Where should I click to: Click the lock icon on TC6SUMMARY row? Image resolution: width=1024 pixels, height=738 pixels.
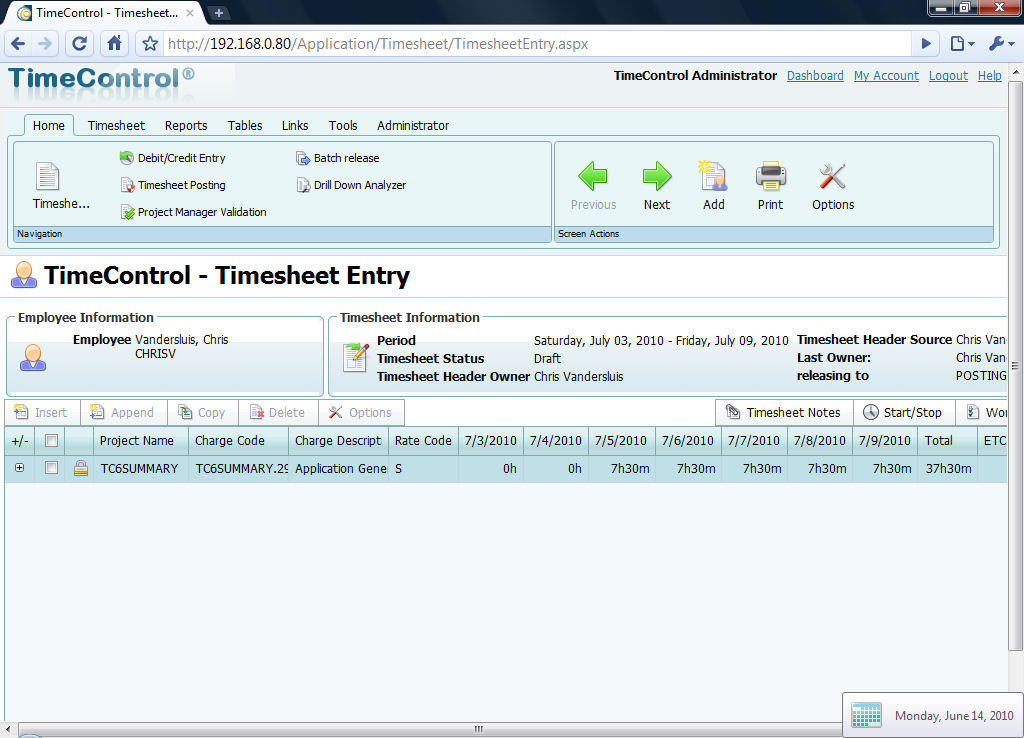pos(81,468)
